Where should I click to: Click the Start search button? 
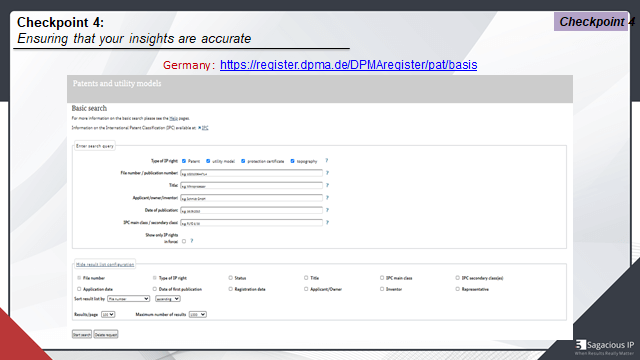point(82,334)
